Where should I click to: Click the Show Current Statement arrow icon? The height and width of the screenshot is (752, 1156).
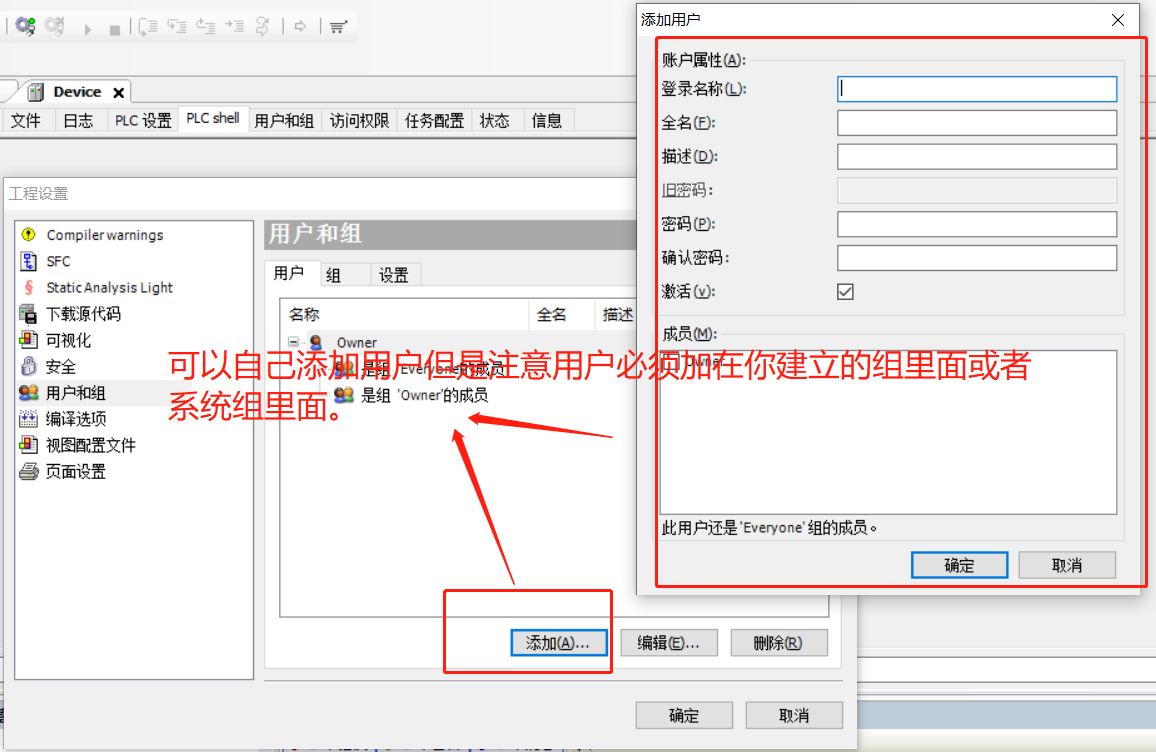click(x=300, y=27)
